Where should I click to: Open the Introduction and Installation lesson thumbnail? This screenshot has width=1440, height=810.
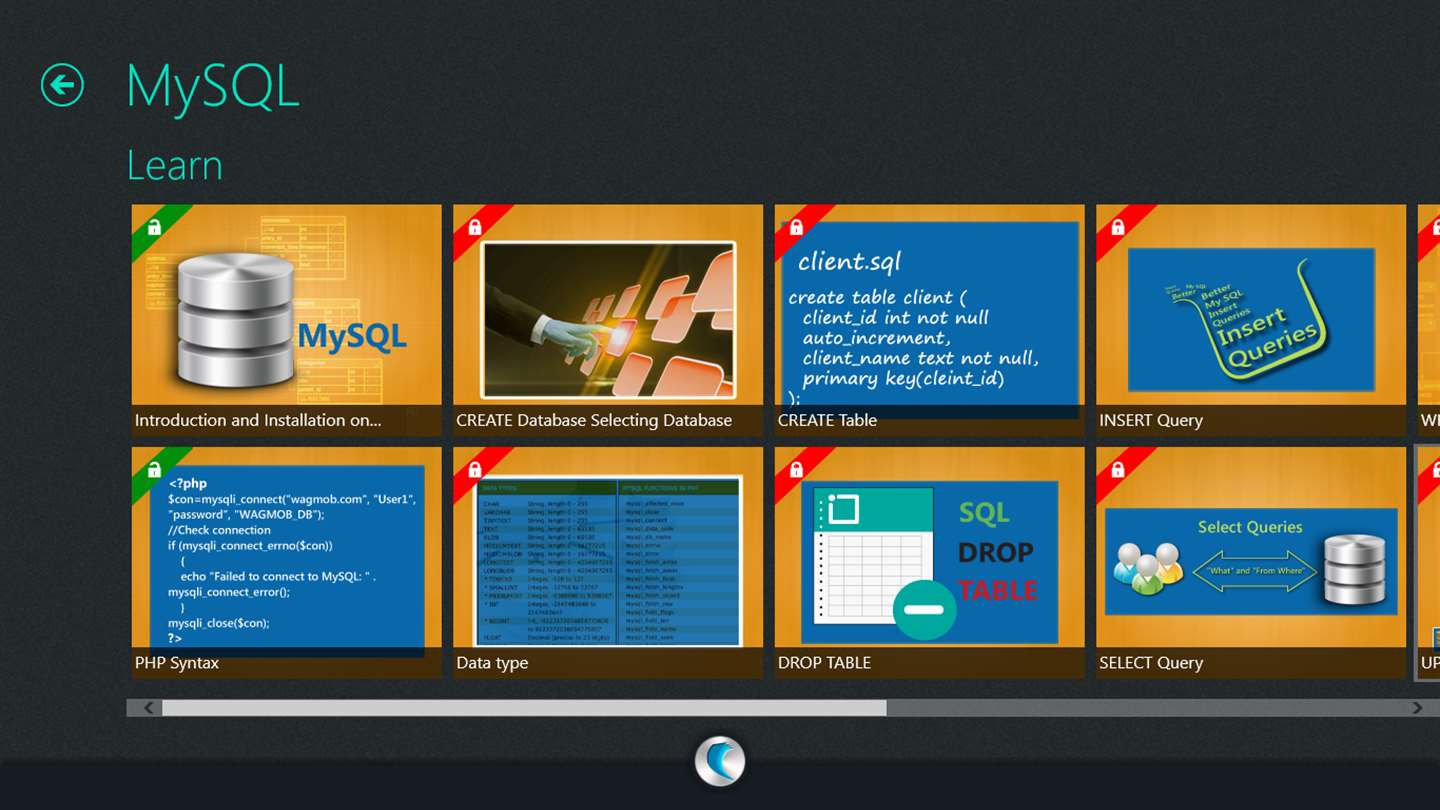point(287,320)
